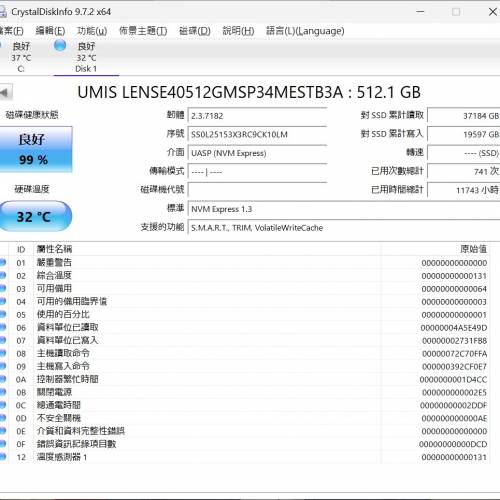Click the power on hours value 11743 小時
500x500 pixels.
tap(464, 190)
